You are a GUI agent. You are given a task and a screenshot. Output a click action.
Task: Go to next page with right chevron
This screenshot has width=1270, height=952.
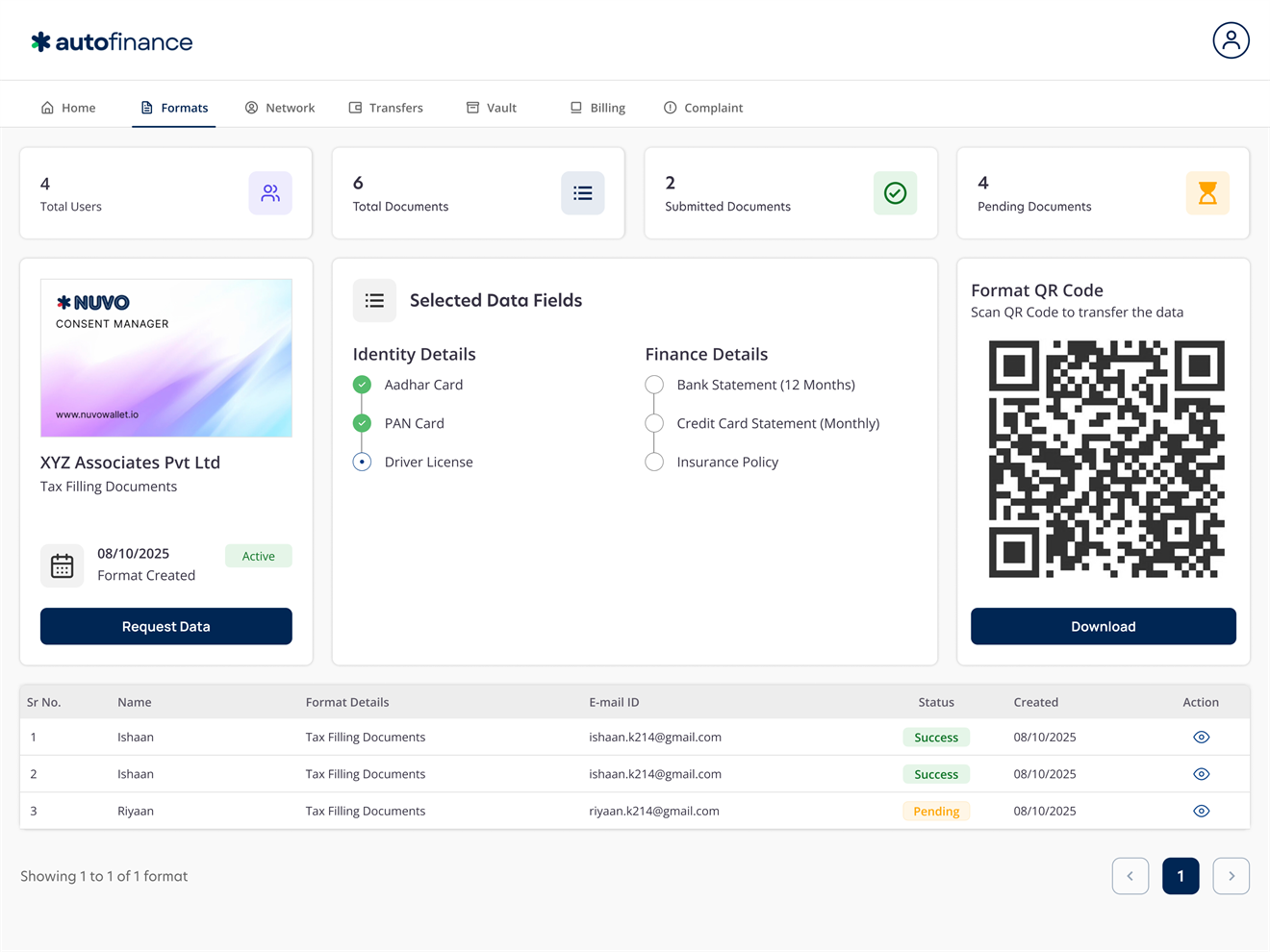pos(1232,876)
